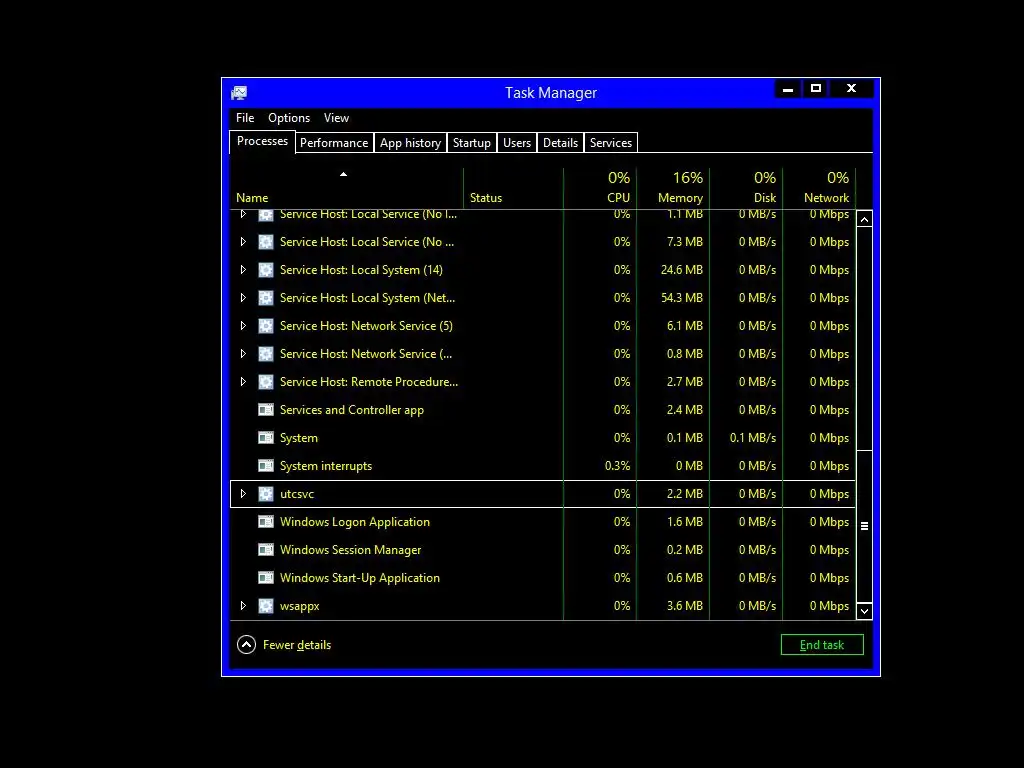The width and height of the screenshot is (1024, 768).
Task: Select the Windows Start-Up Application row
Action: pos(543,578)
